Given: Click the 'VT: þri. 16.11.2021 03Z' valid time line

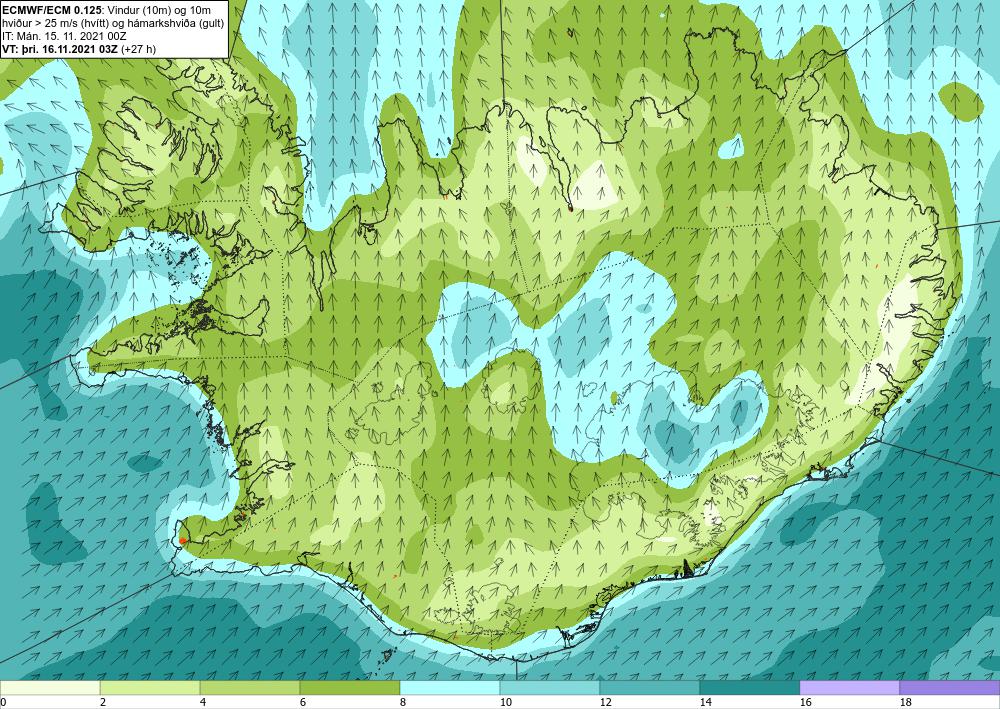Looking at the screenshot, I should pyautogui.click(x=78, y=48).
